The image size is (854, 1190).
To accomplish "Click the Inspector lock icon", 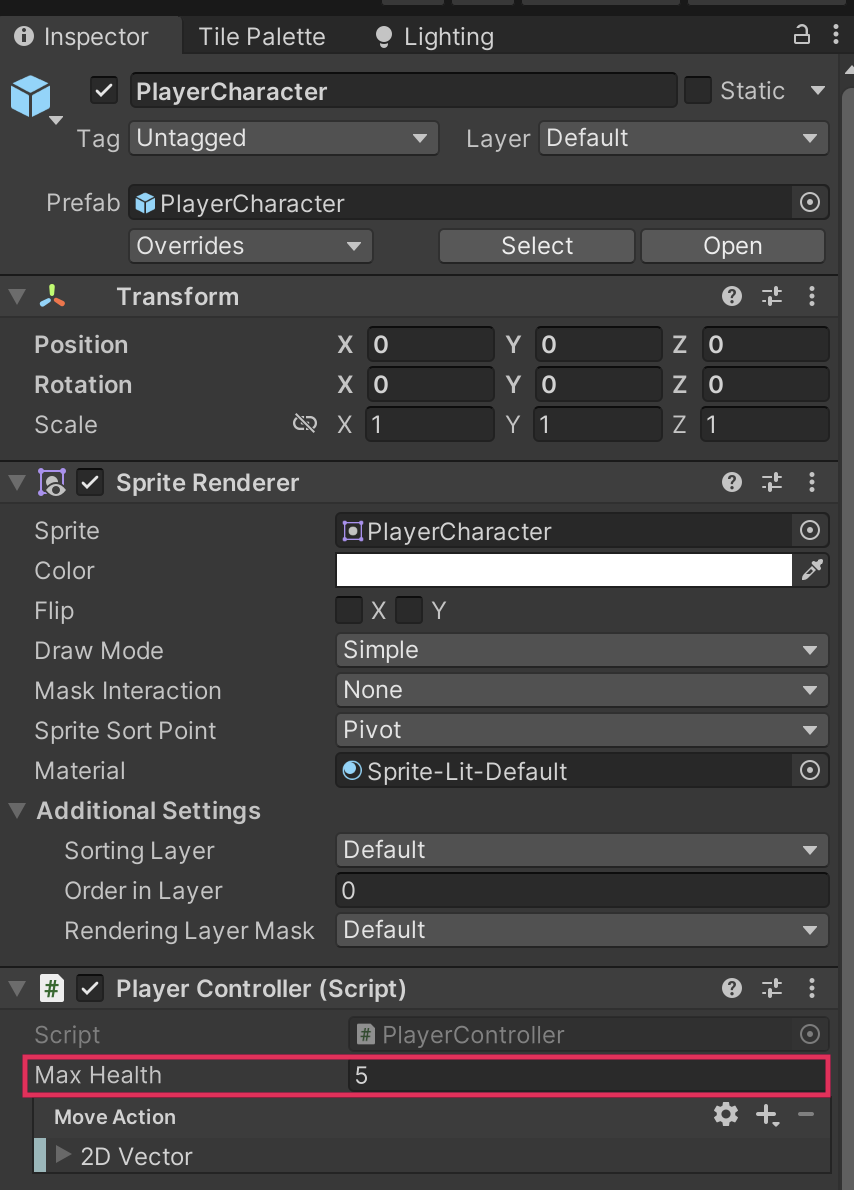I will (x=801, y=36).
